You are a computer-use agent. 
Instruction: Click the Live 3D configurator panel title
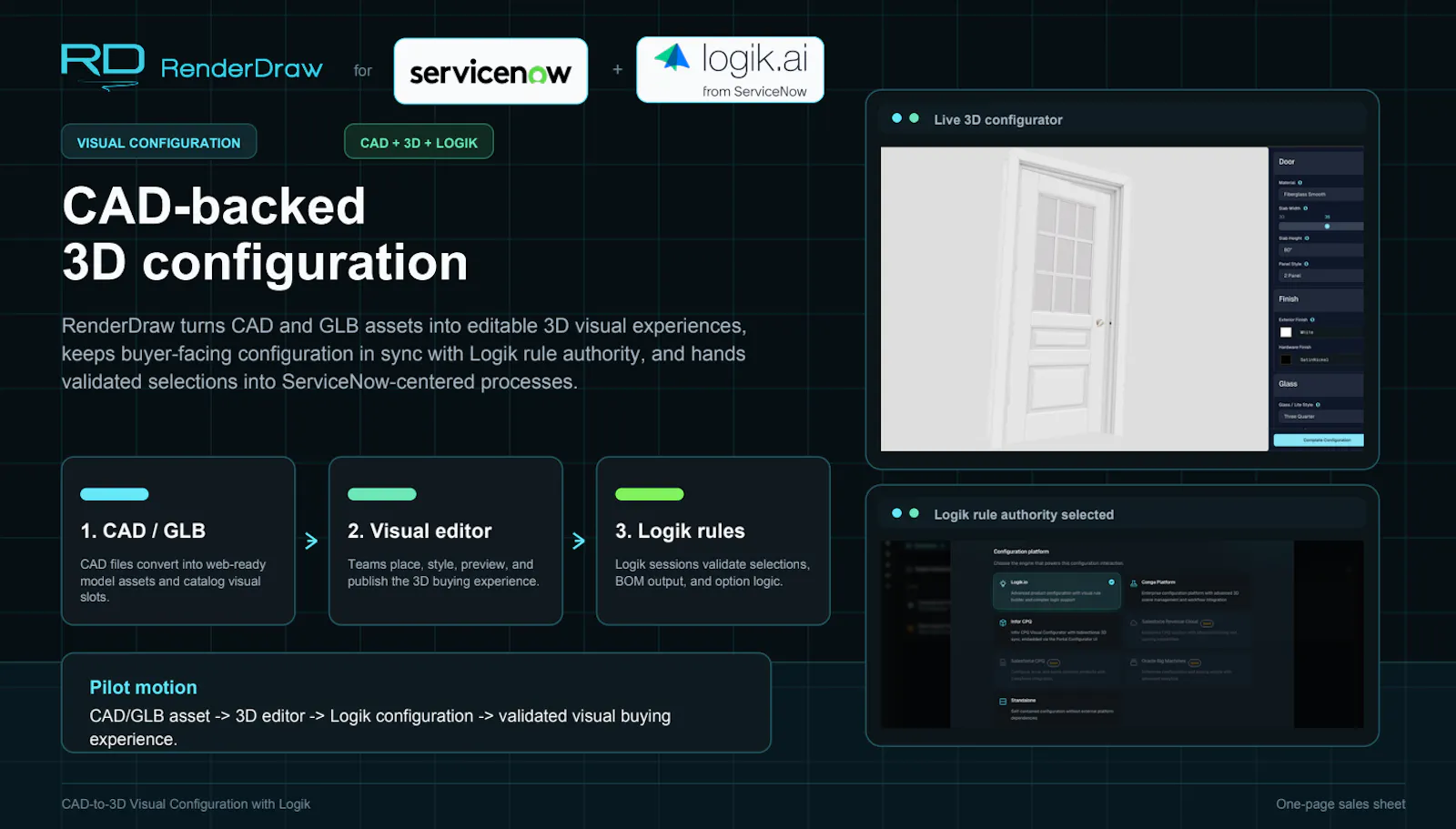pos(998,119)
